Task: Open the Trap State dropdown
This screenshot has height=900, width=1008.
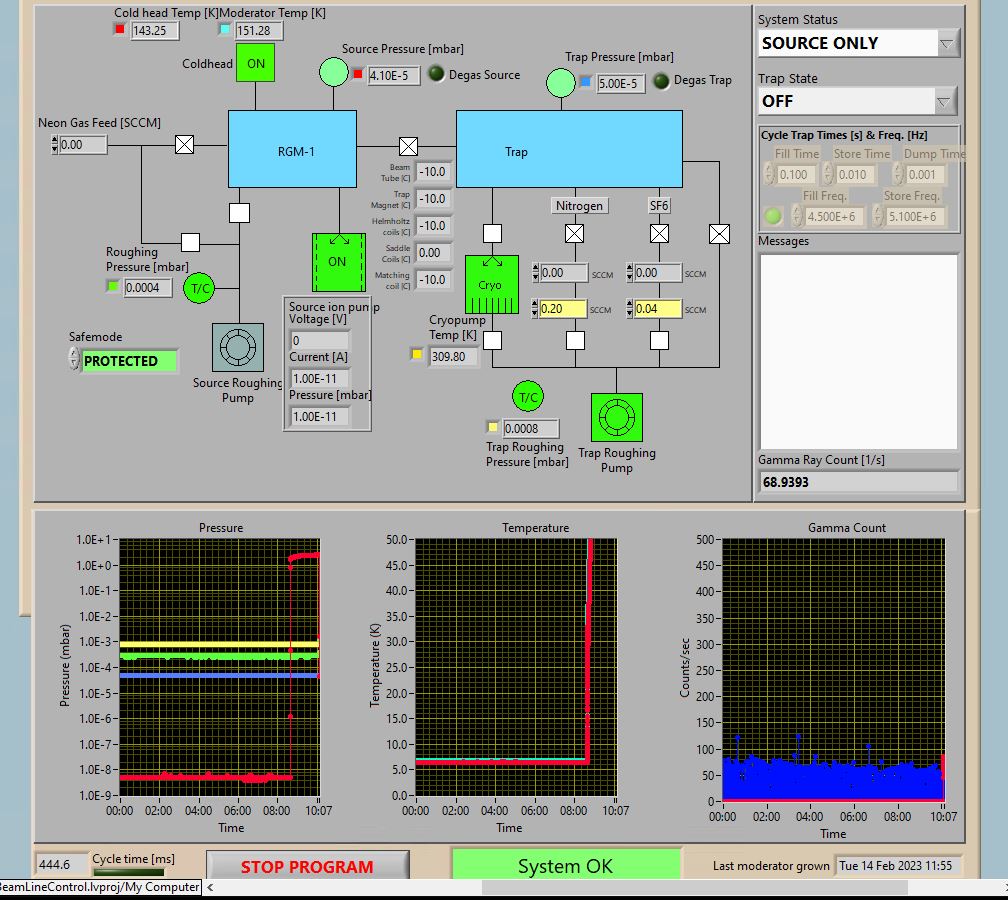Action: 944,101
